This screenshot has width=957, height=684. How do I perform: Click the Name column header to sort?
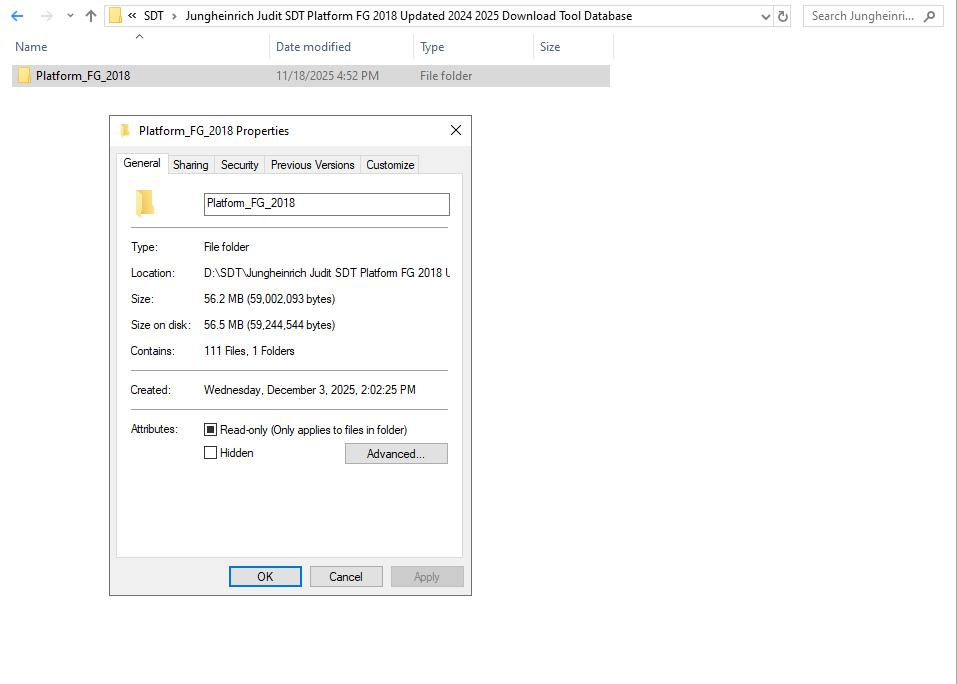tap(31, 46)
